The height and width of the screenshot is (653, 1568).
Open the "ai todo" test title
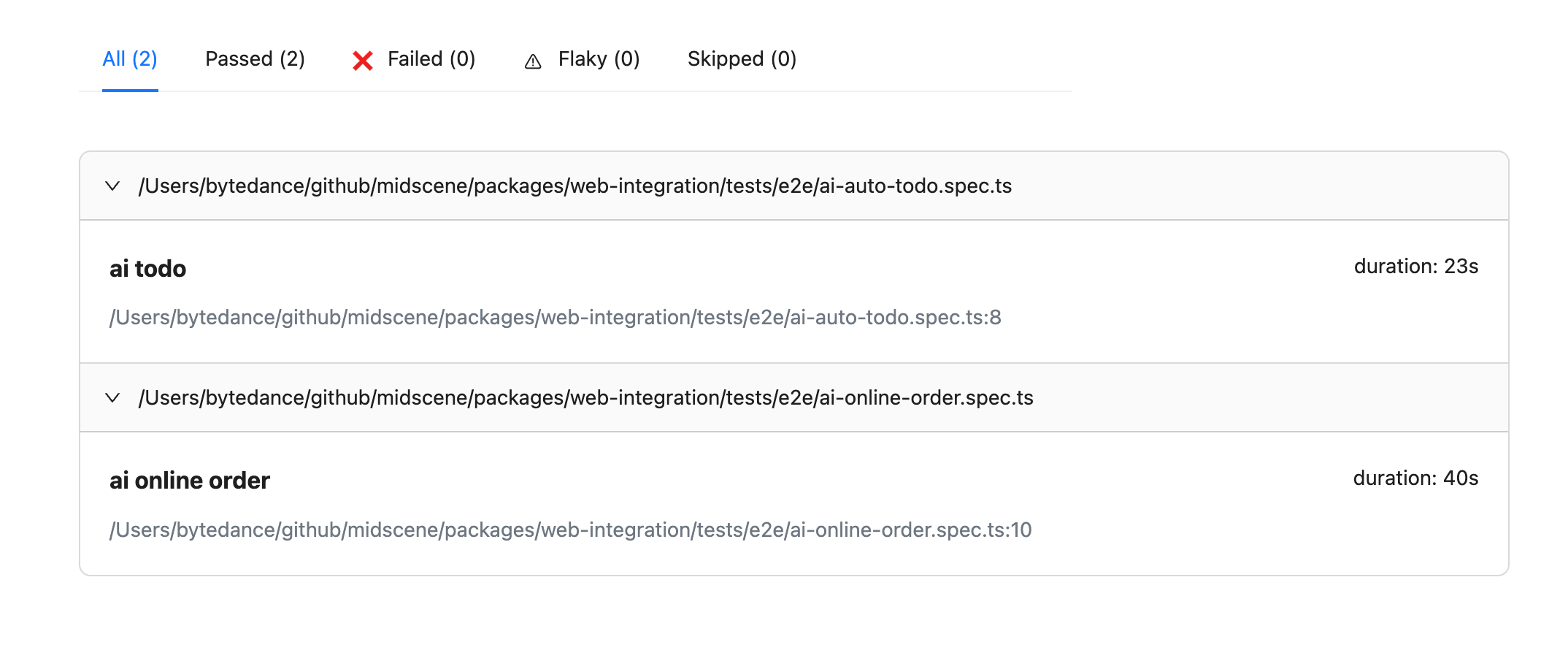pos(147,269)
